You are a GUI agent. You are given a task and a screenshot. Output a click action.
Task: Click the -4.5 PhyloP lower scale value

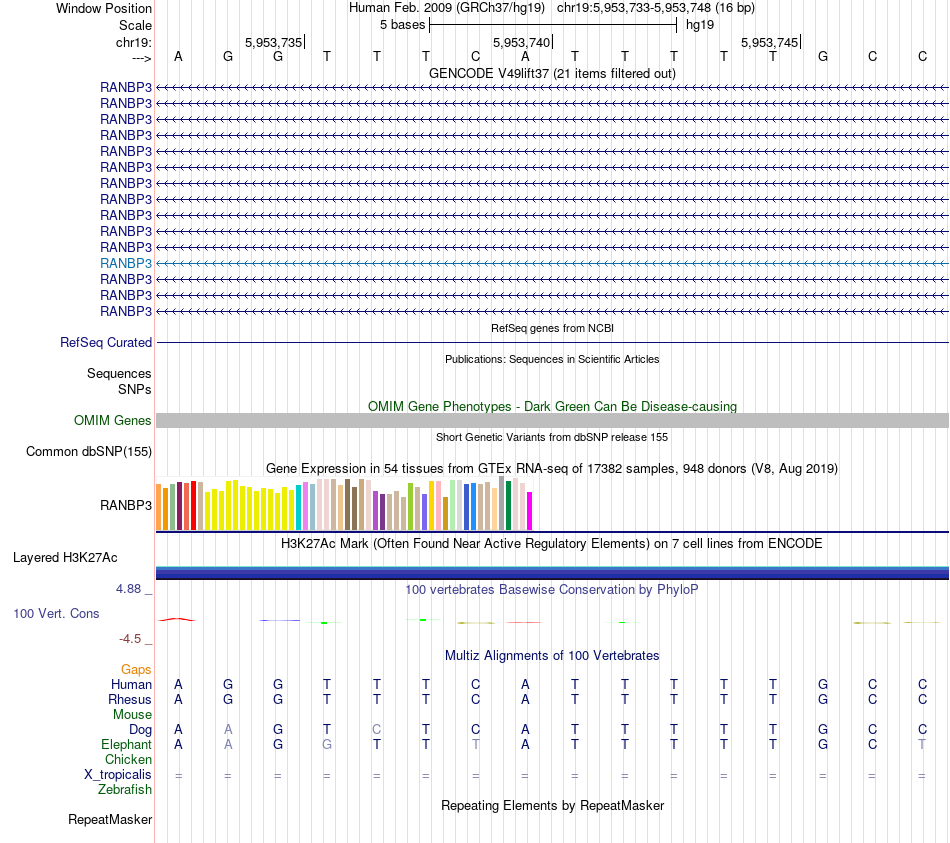130,639
